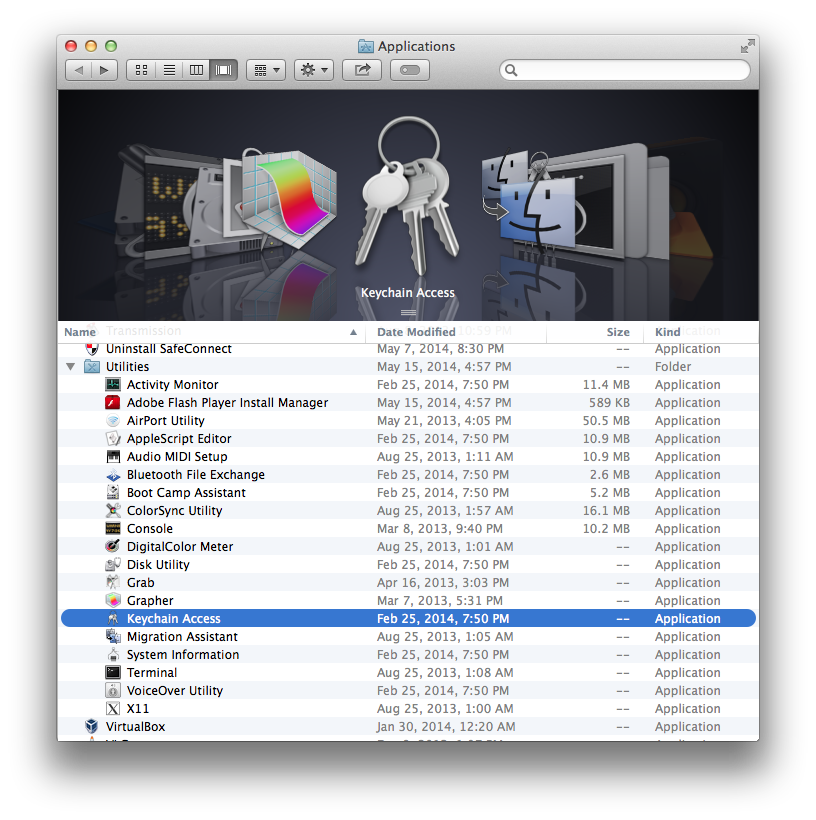This screenshot has width=816, height=820.
Task: Select the VirtualBox name text
Action: 135,727
